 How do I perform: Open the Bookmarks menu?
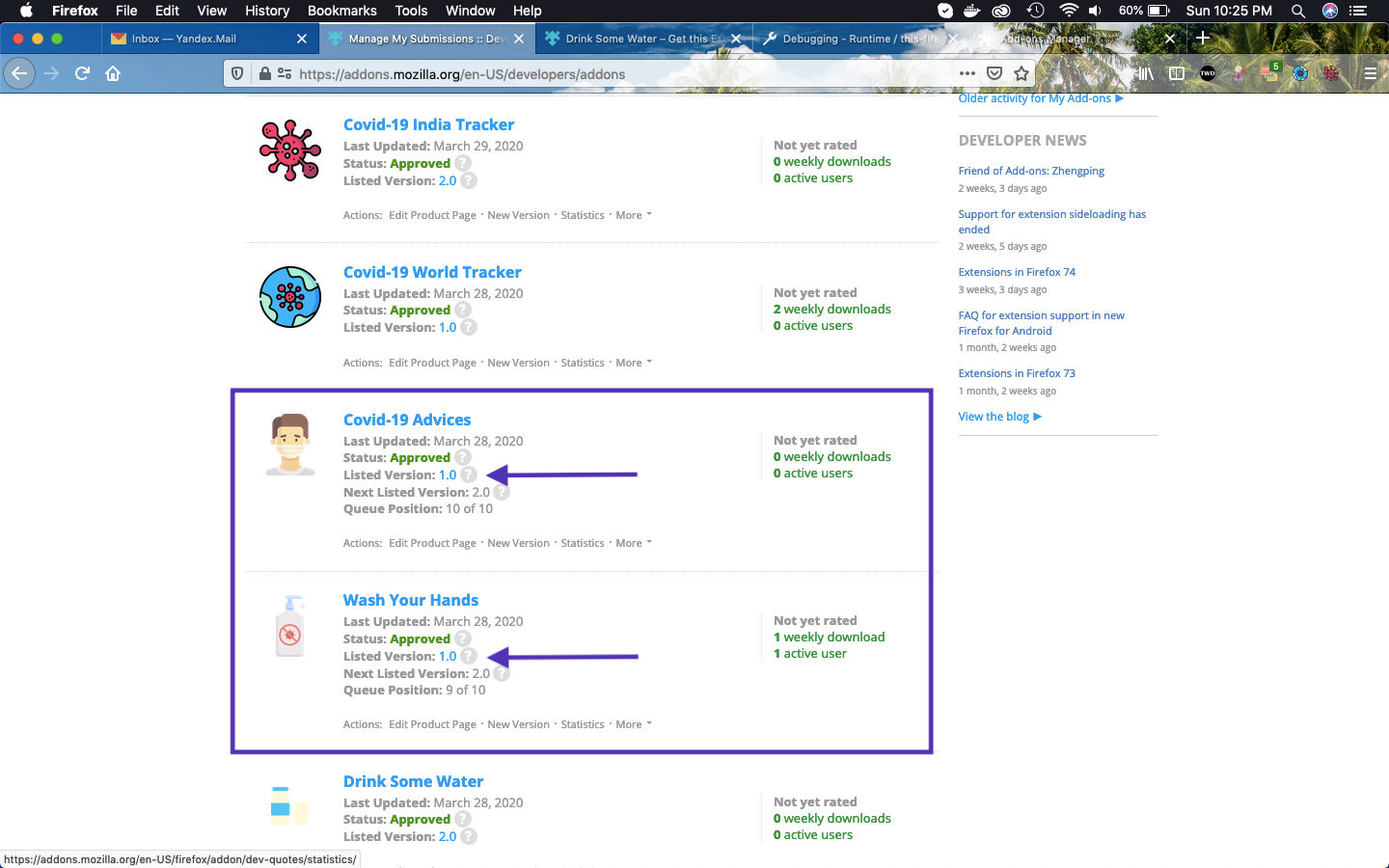tap(342, 11)
